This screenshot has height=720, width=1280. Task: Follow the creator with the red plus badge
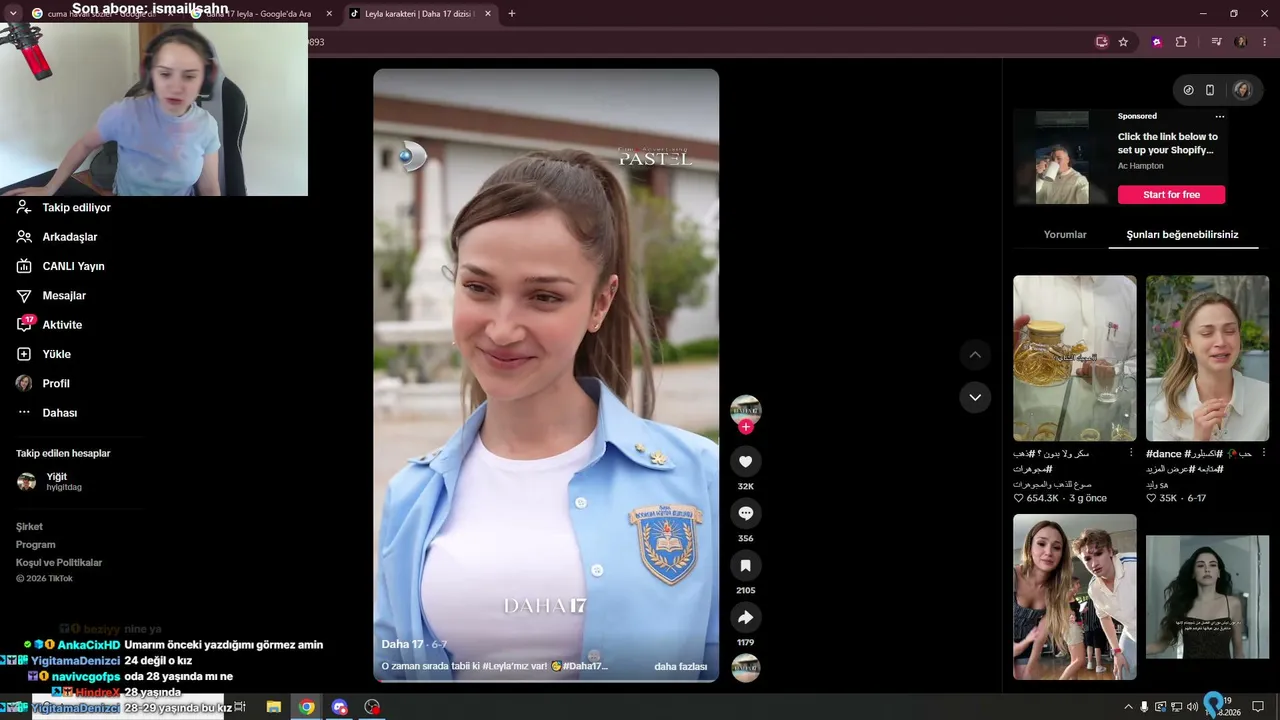coord(745,426)
